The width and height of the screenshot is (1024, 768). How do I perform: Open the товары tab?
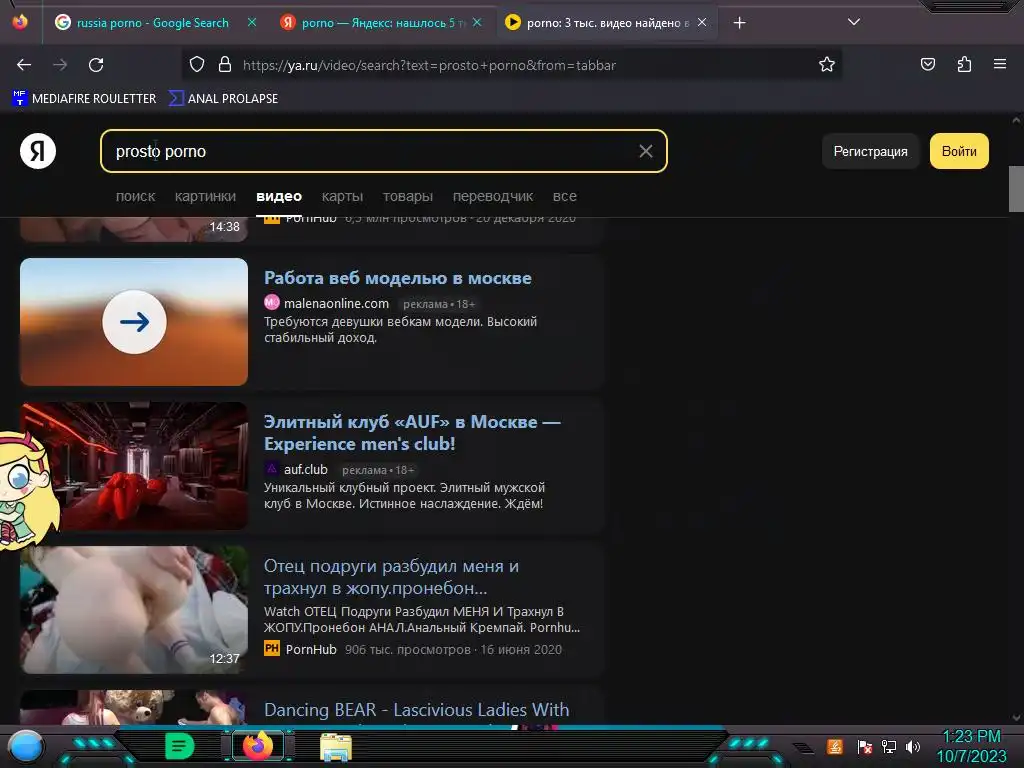click(408, 196)
